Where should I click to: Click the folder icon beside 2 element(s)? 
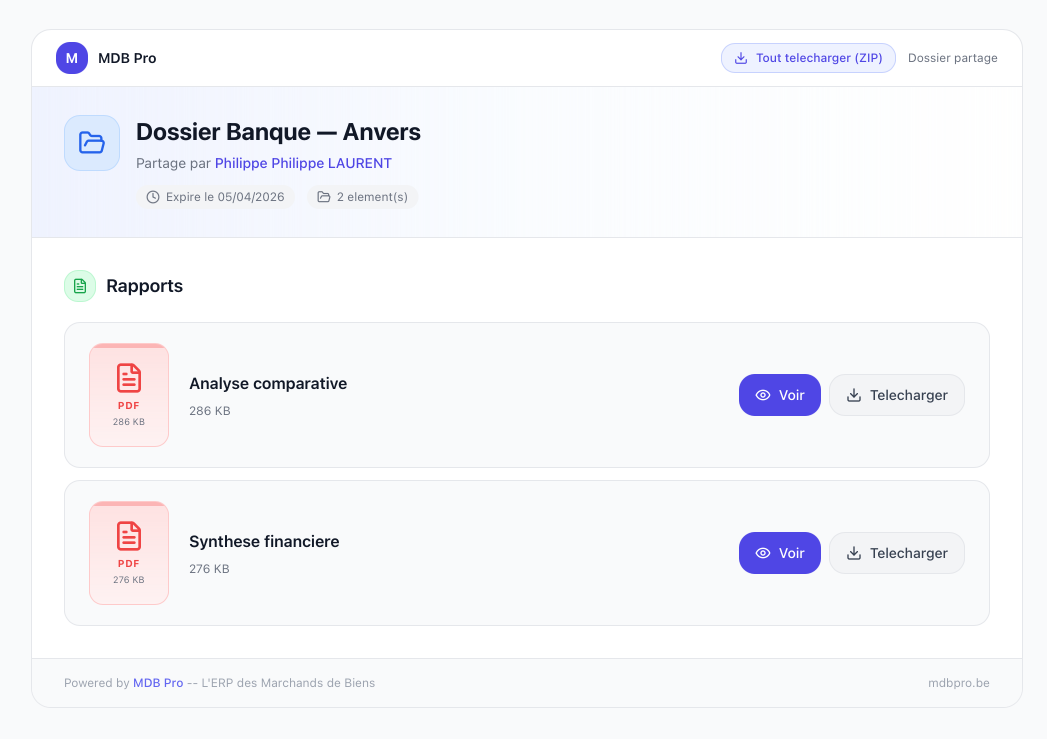322,197
